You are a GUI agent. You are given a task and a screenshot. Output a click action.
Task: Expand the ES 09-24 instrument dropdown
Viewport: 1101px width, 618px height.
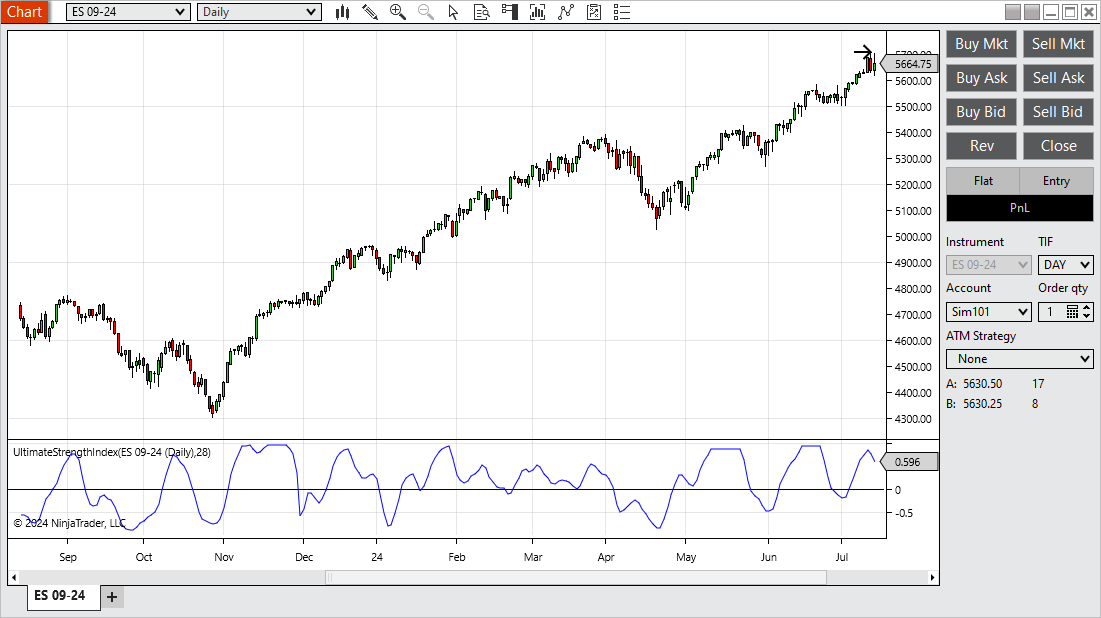pyautogui.click(x=128, y=12)
